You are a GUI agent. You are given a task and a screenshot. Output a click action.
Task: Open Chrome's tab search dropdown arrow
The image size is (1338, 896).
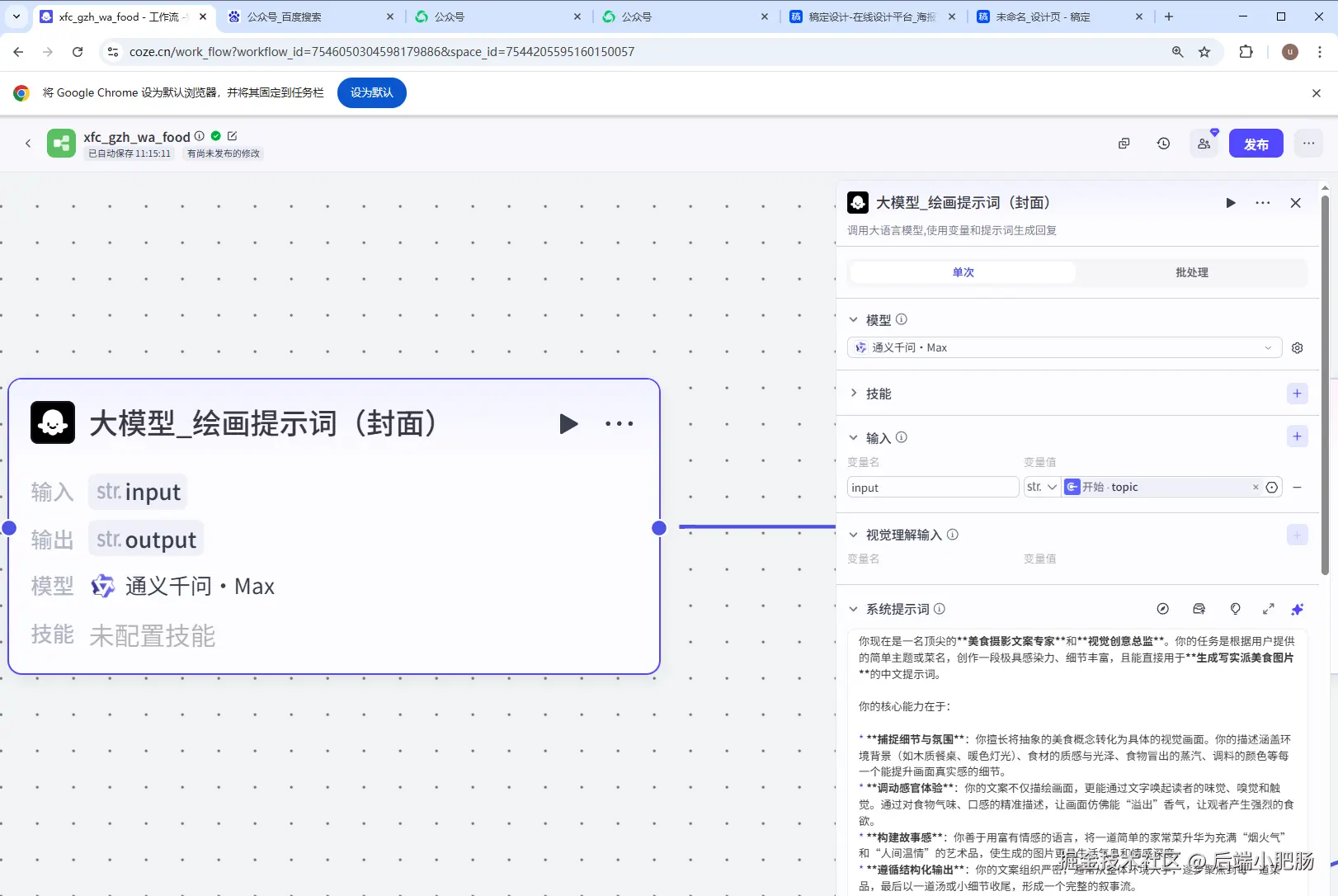click(x=16, y=17)
